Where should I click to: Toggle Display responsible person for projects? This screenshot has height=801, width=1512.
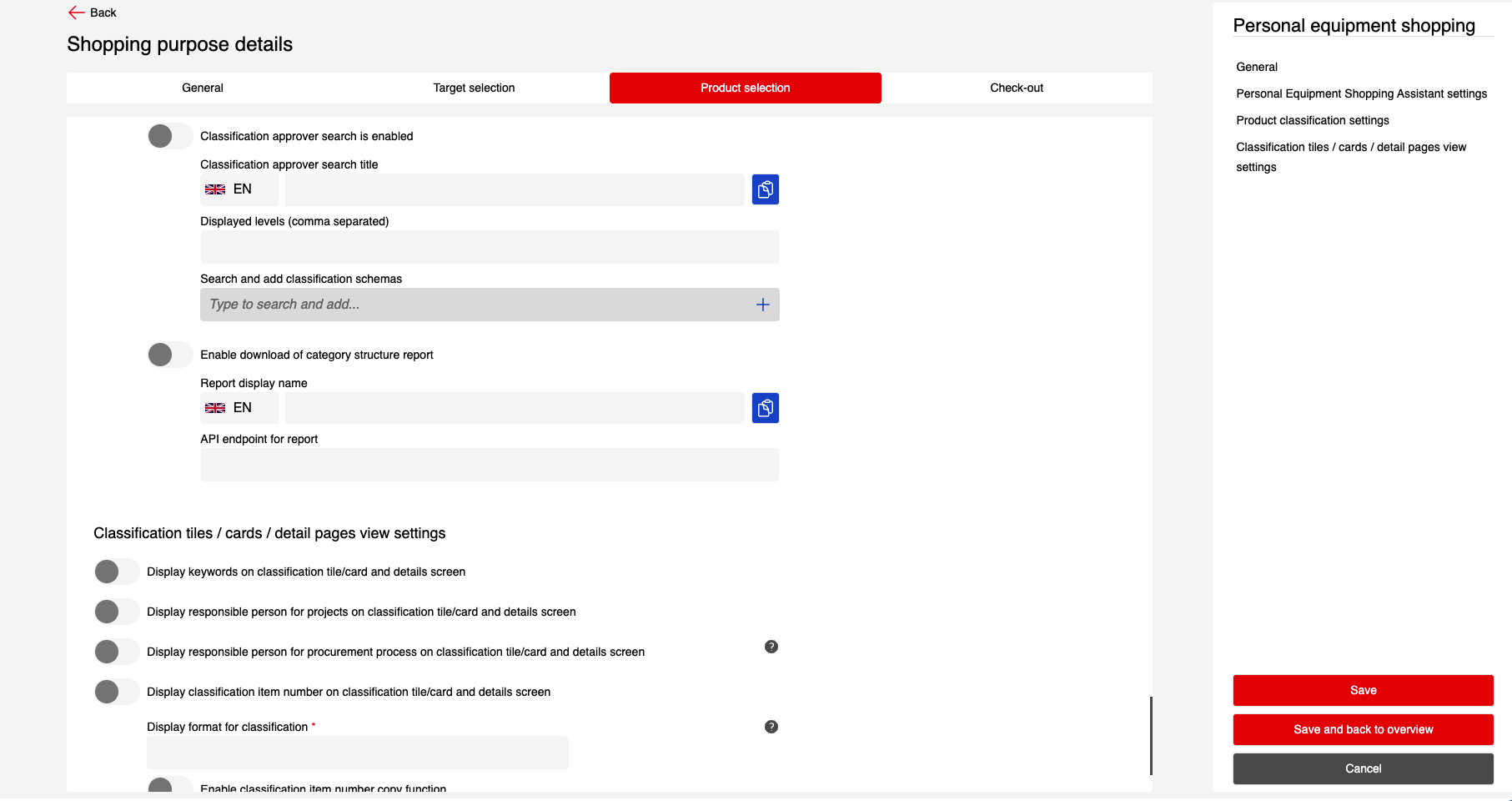[116, 612]
